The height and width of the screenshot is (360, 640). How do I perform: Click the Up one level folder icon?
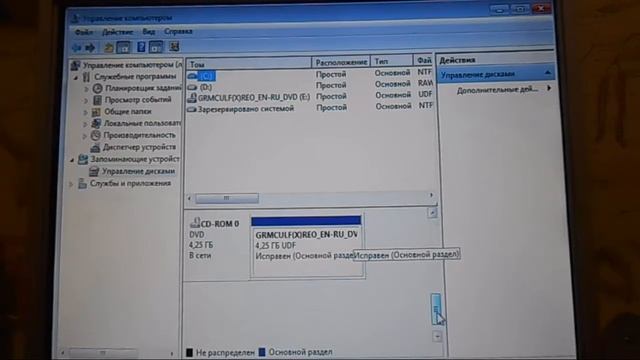click(x=109, y=48)
